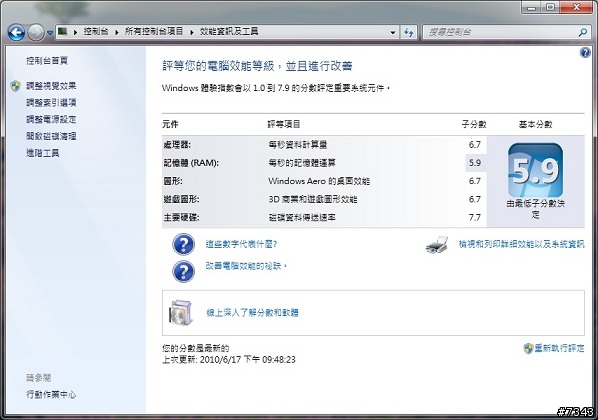
Task: Open 進階工具 in the sidebar
Action: point(43,153)
